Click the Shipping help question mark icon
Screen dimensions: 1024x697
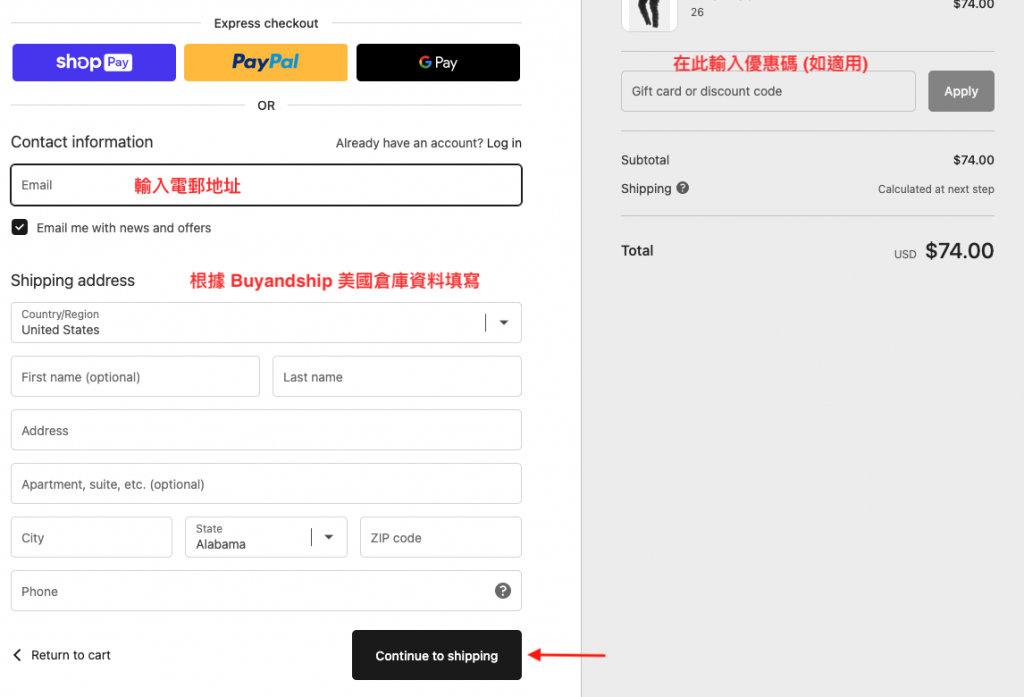683,188
